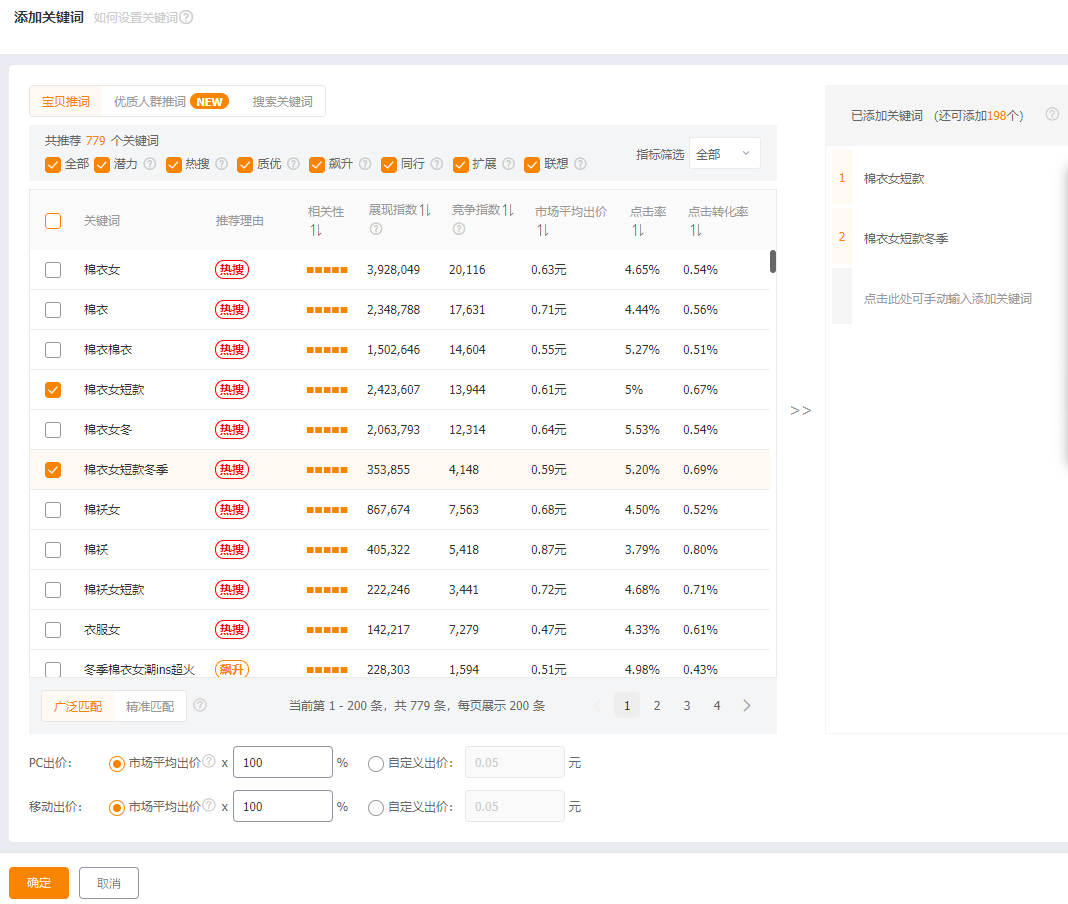The height and width of the screenshot is (904, 1068).
Task: Click help icon beside 精准匹配 toggle
Action: click(200, 705)
